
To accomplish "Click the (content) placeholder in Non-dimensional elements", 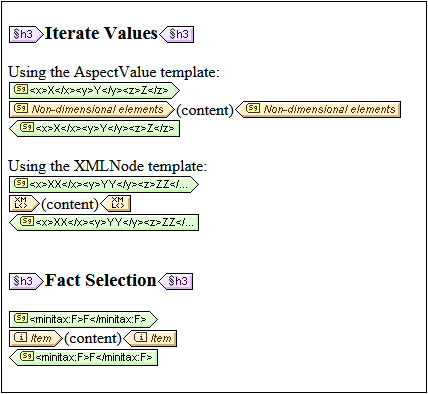I will point(205,110).
